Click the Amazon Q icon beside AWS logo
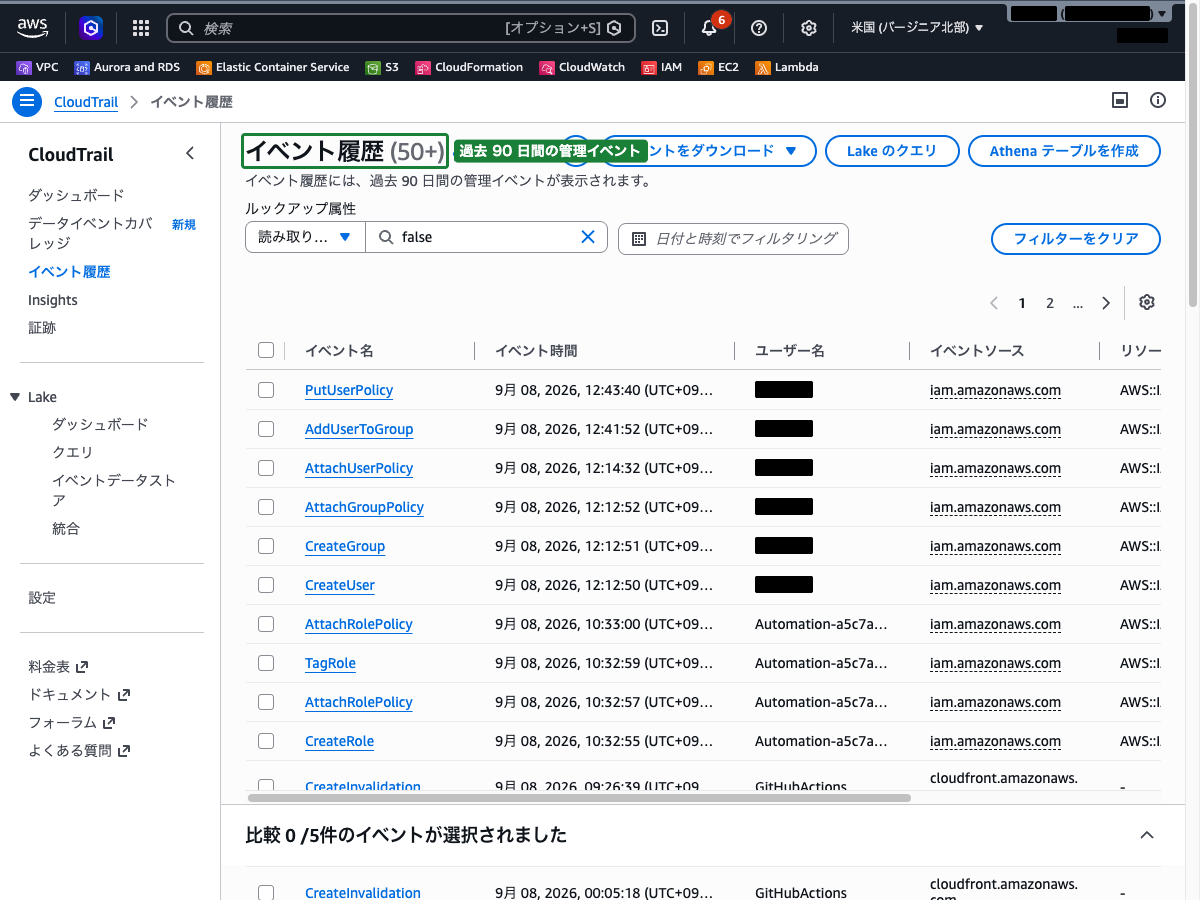 coord(90,28)
